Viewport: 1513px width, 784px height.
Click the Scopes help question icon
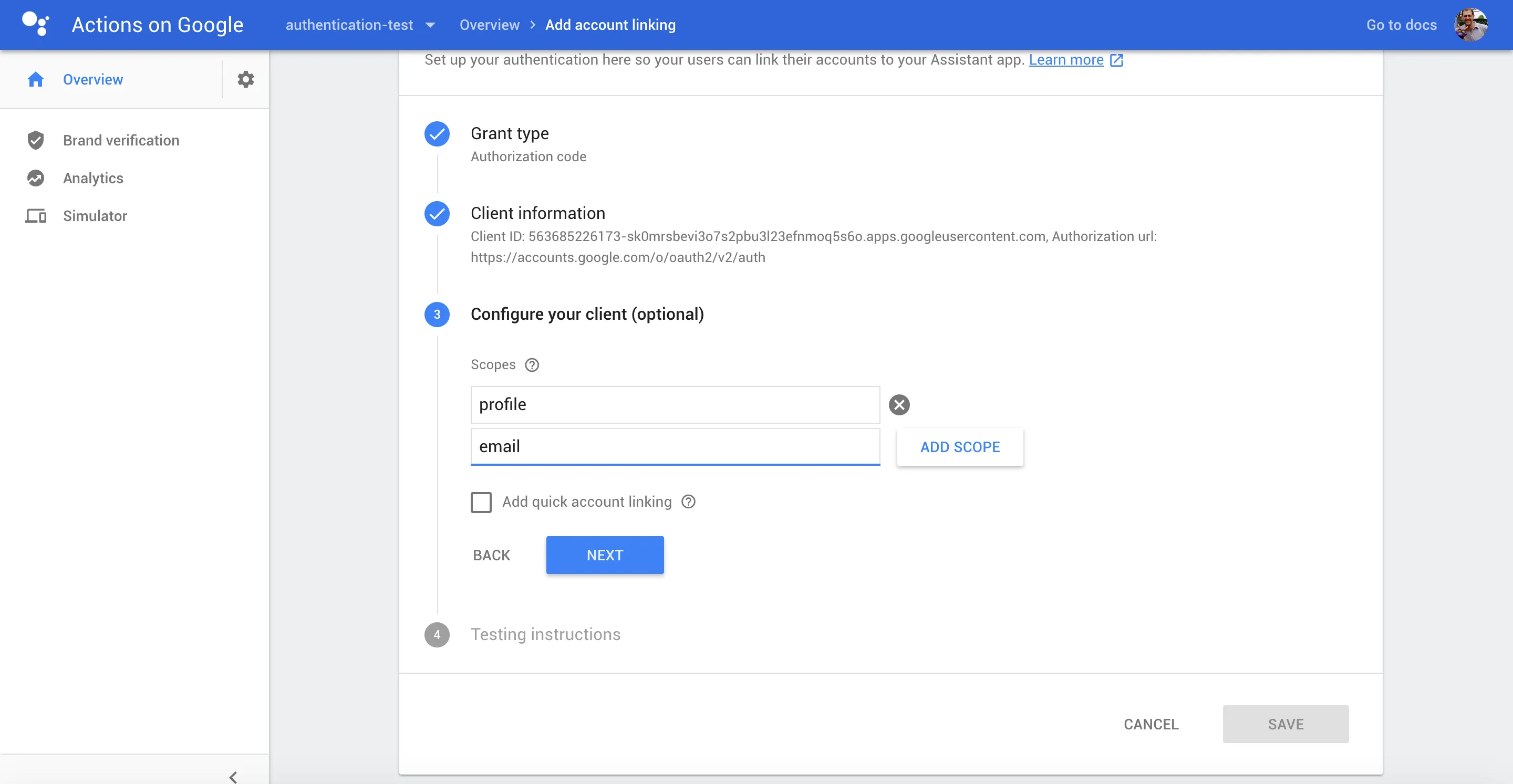coord(532,364)
